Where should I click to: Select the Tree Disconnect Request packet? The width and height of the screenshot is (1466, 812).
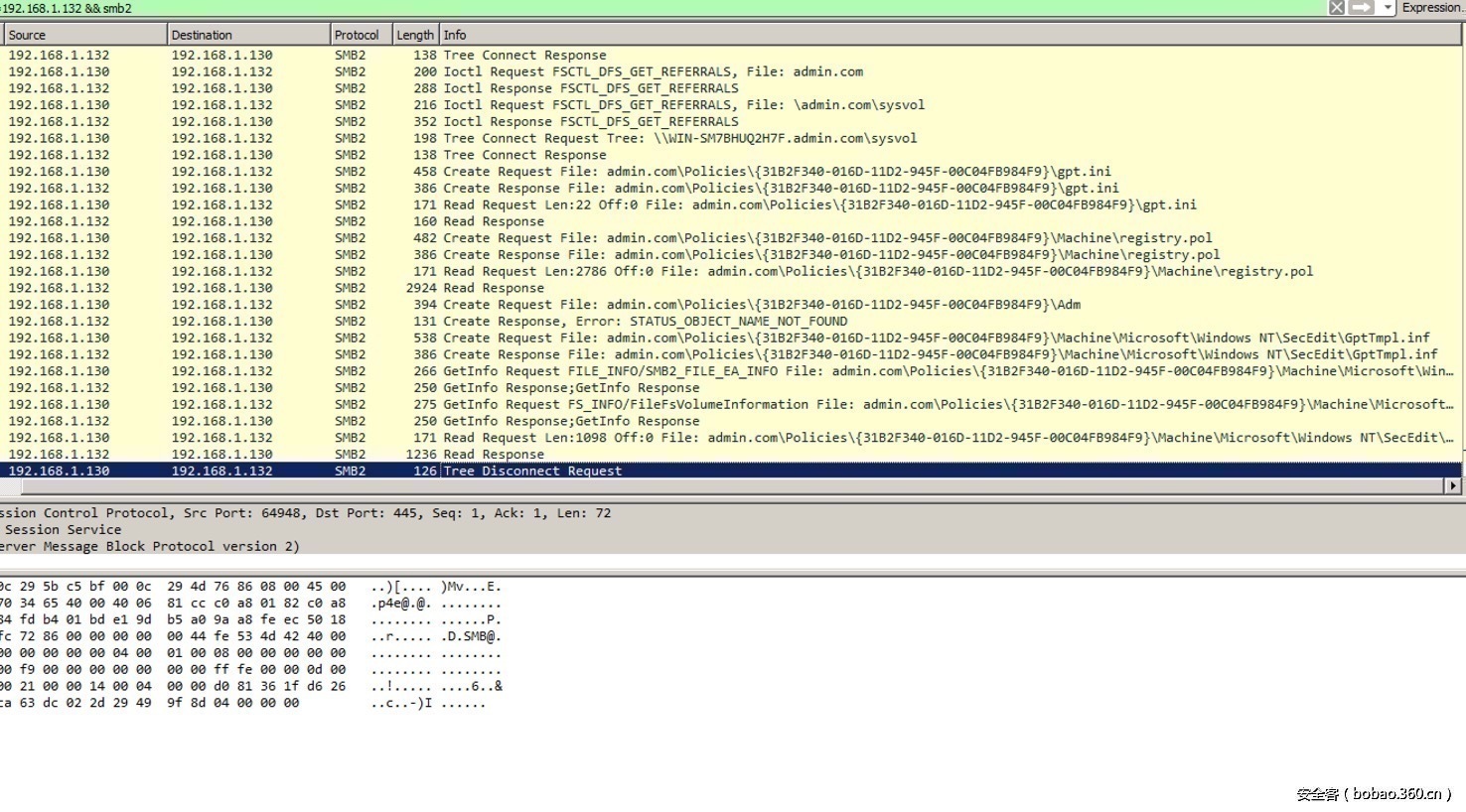(x=532, y=472)
